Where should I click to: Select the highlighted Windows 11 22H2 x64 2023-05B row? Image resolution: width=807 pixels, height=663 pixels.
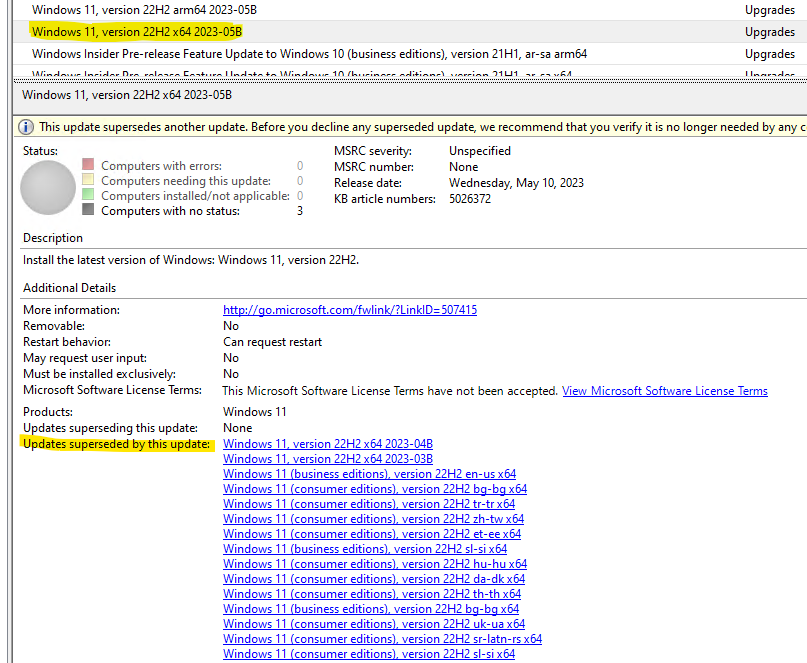(409, 32)
